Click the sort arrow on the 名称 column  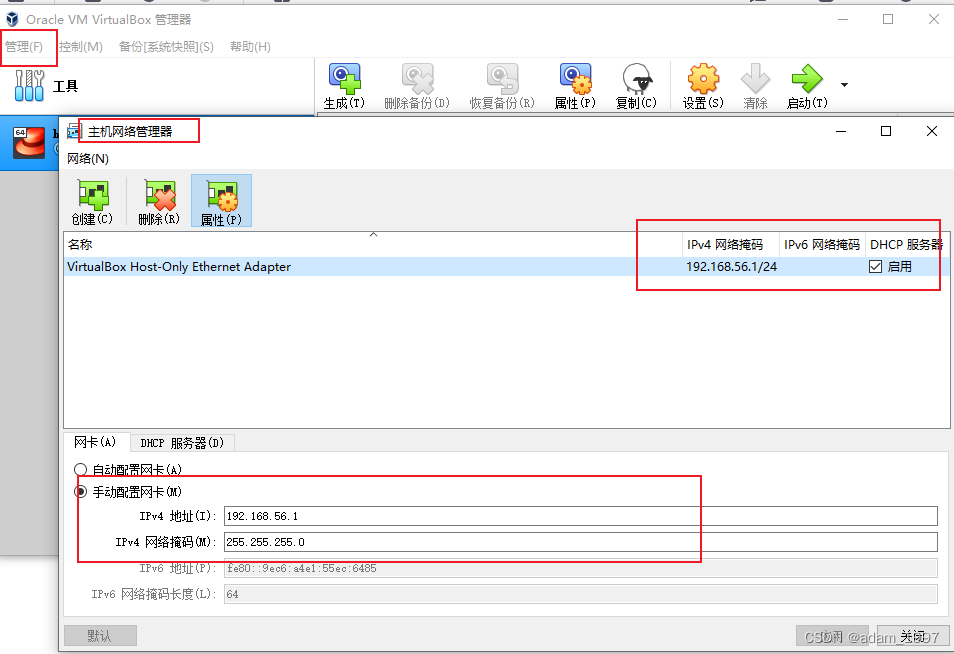374,232
